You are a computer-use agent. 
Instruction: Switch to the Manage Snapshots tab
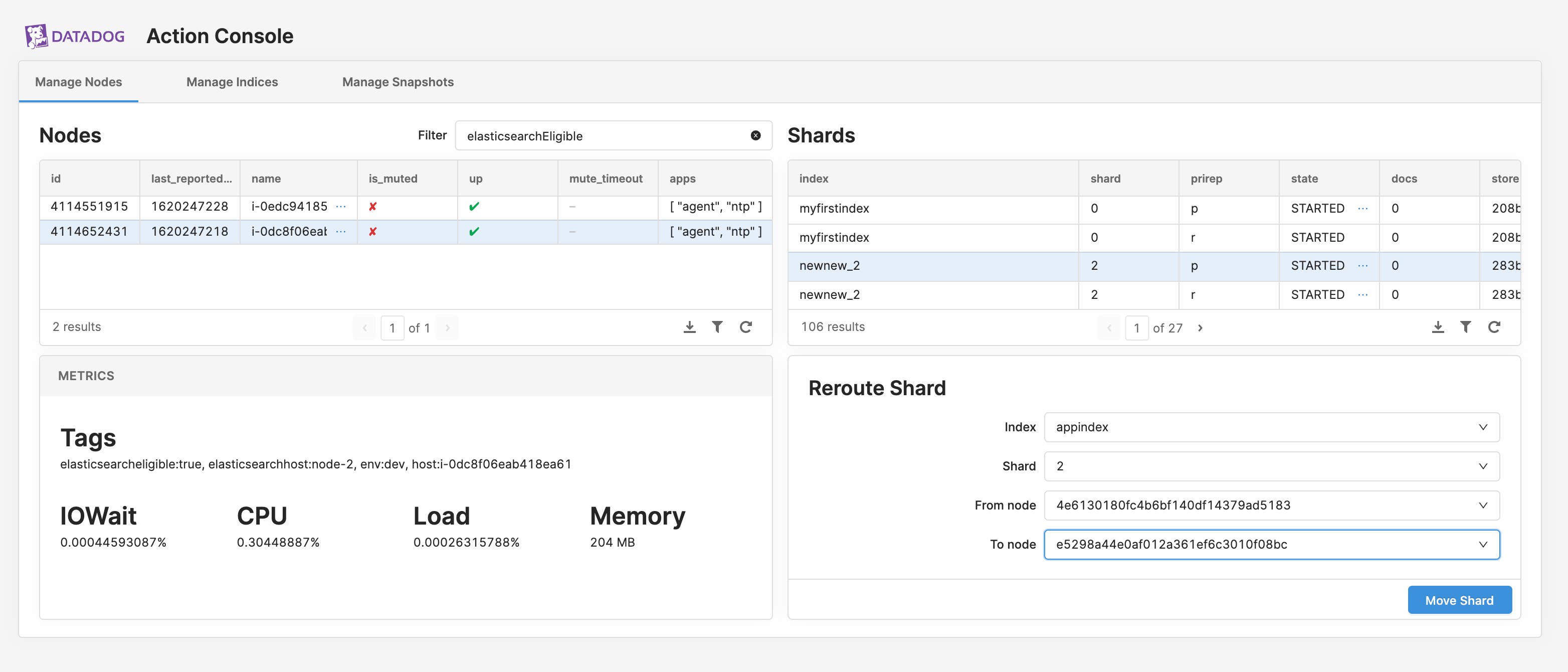(398, 82)
